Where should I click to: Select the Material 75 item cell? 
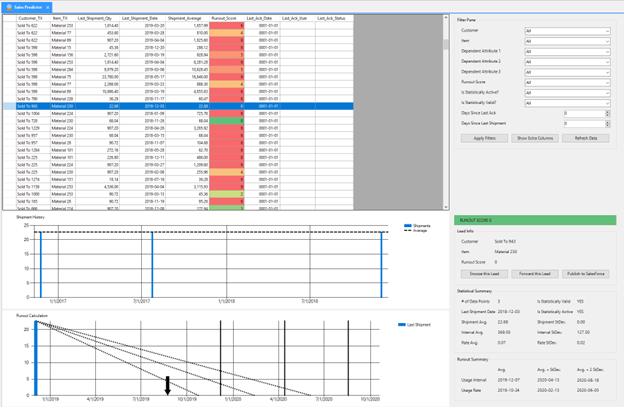click(x=63, y=77)
